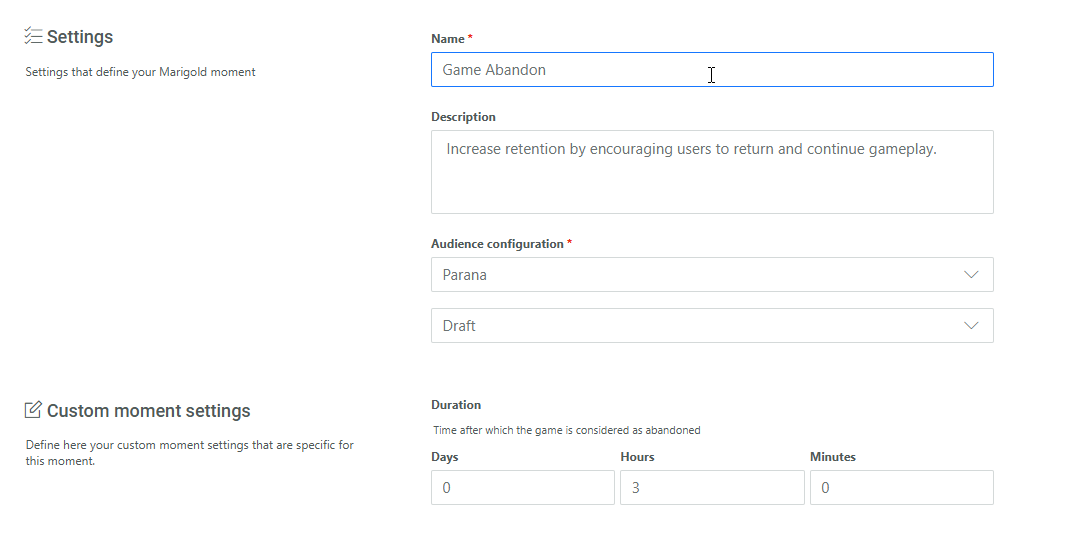Click the Settings checklist icon
The height and width of the screenshot is (550, 1079).
[33, 37]
